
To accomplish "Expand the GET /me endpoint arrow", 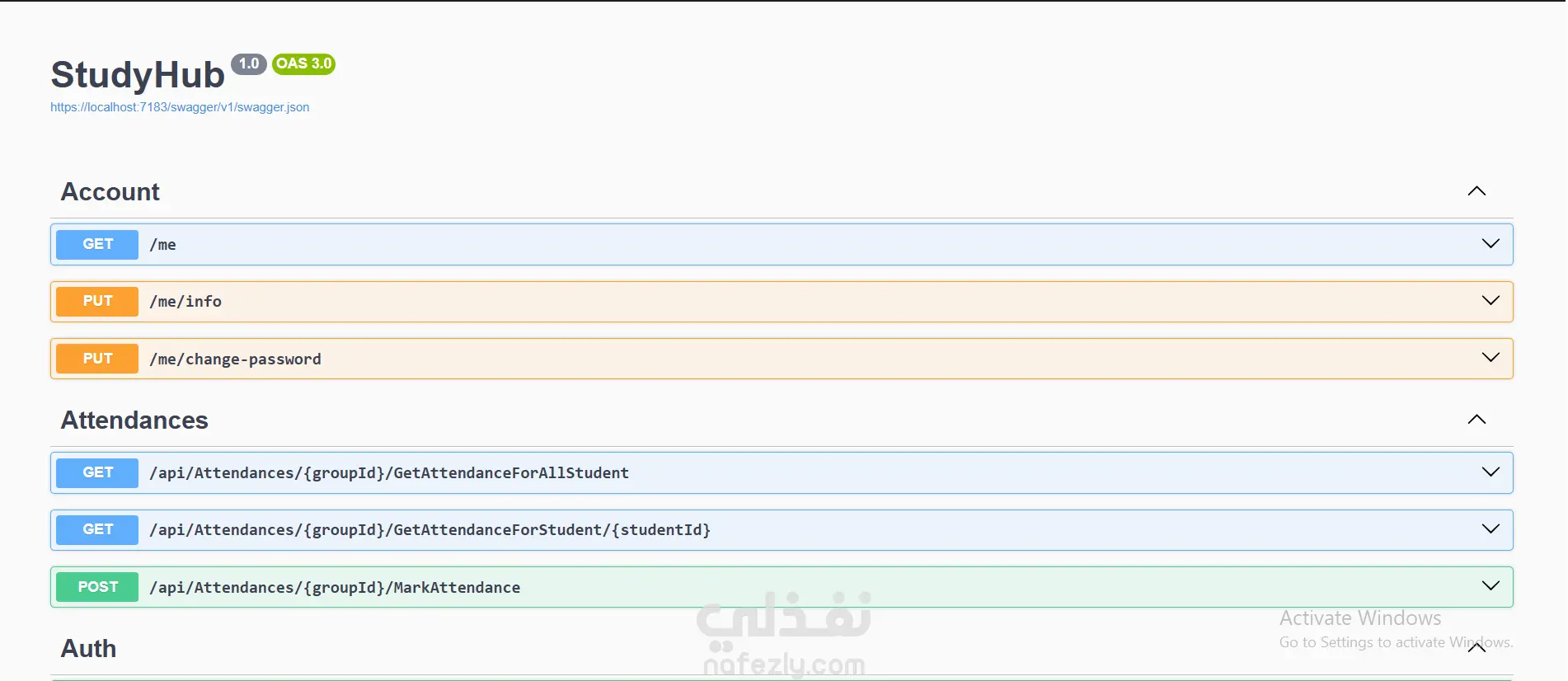I will (x=1491, y=244).
